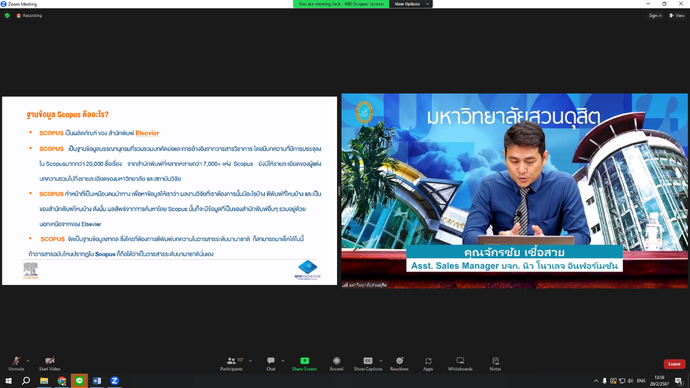Open the Chat panel

pos(271,363)
